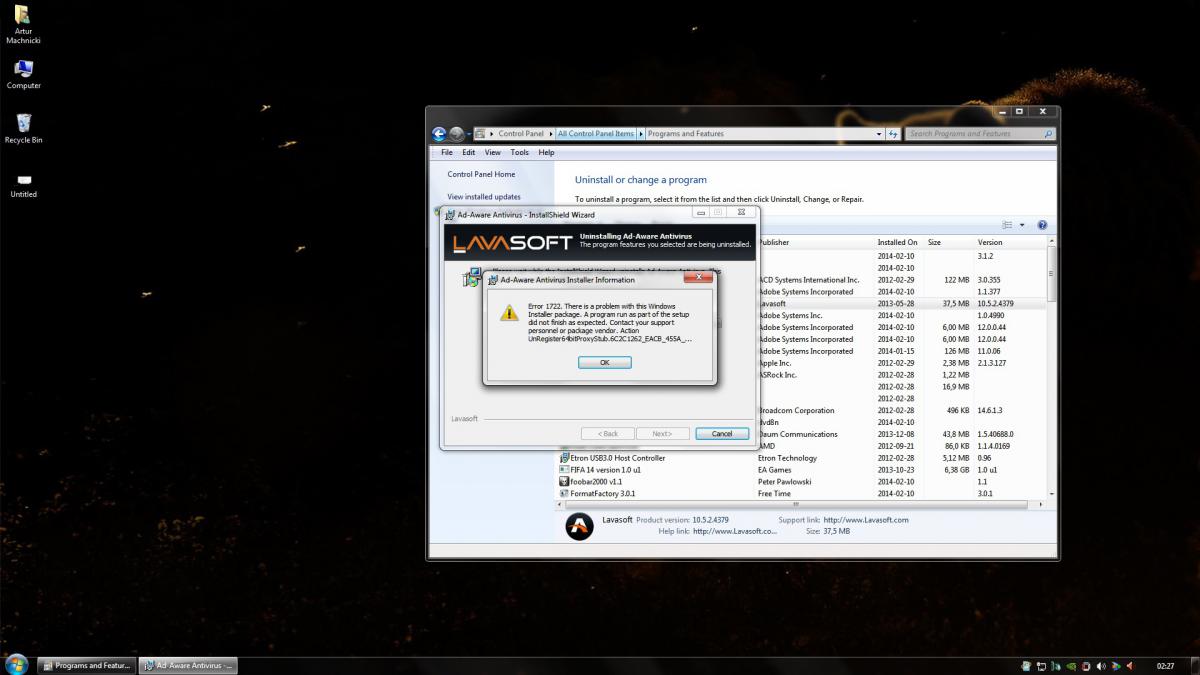
Task: Go back in Programs and Features window
Action: click(x=439, y=134)
